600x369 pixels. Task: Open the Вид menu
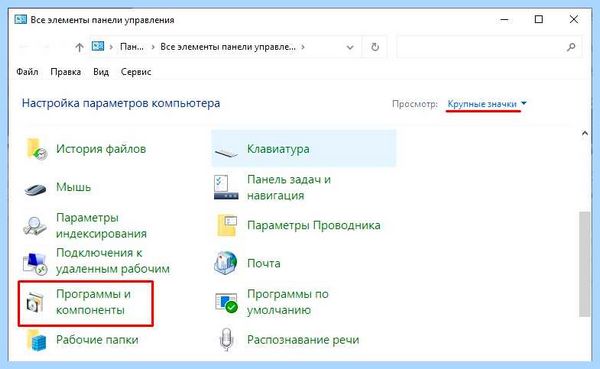[x=101, y=72]
